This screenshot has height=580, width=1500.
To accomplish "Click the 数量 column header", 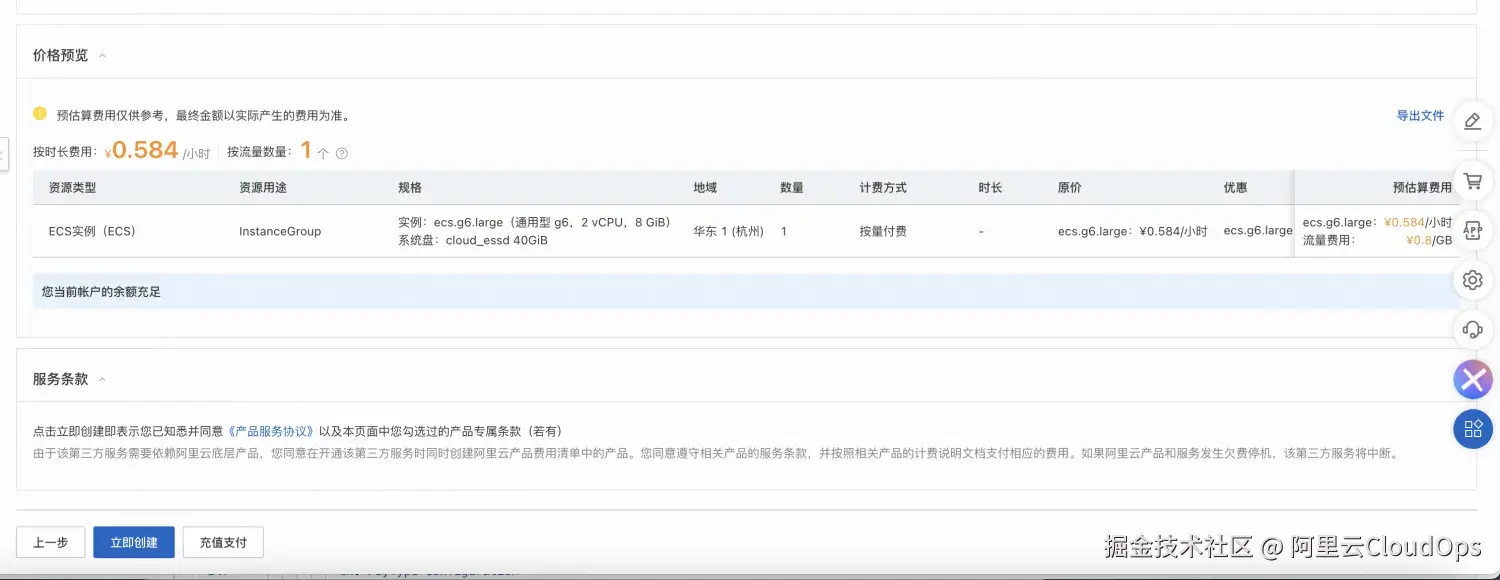I will [792, 188].
